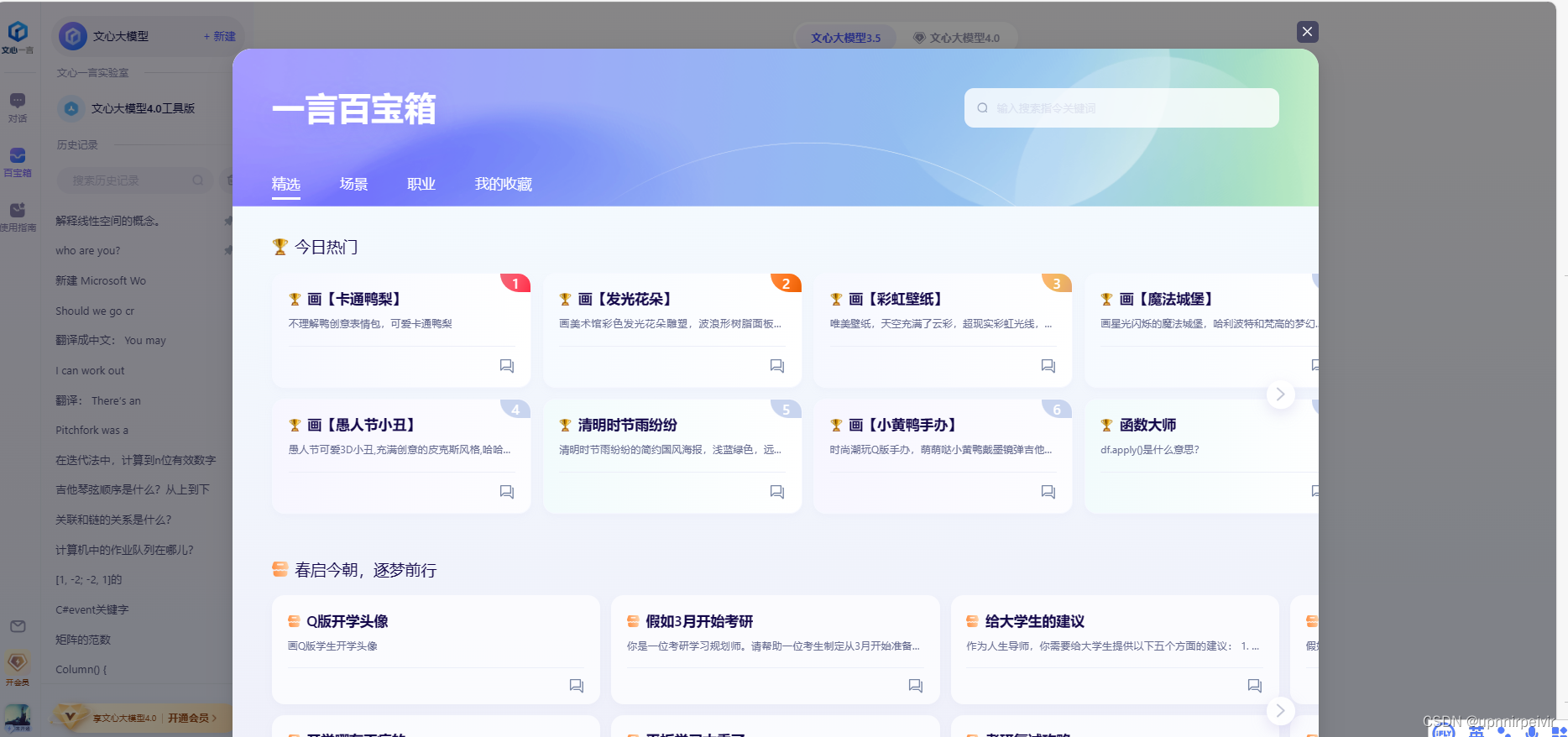This screenshot has width=1568, height=737.
Task: Open the 假如3月开始考研 card
Action: 775,650
